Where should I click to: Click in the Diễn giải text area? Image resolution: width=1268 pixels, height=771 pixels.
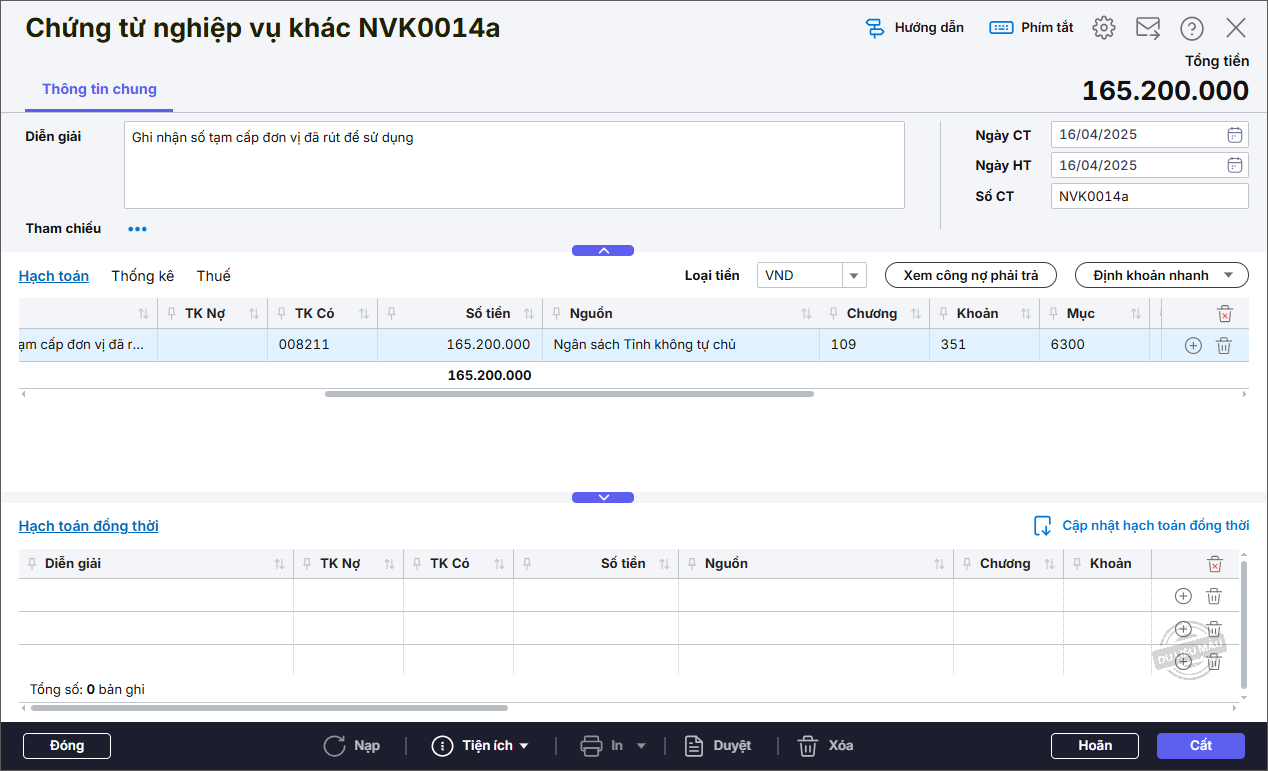tap(514, 165)
